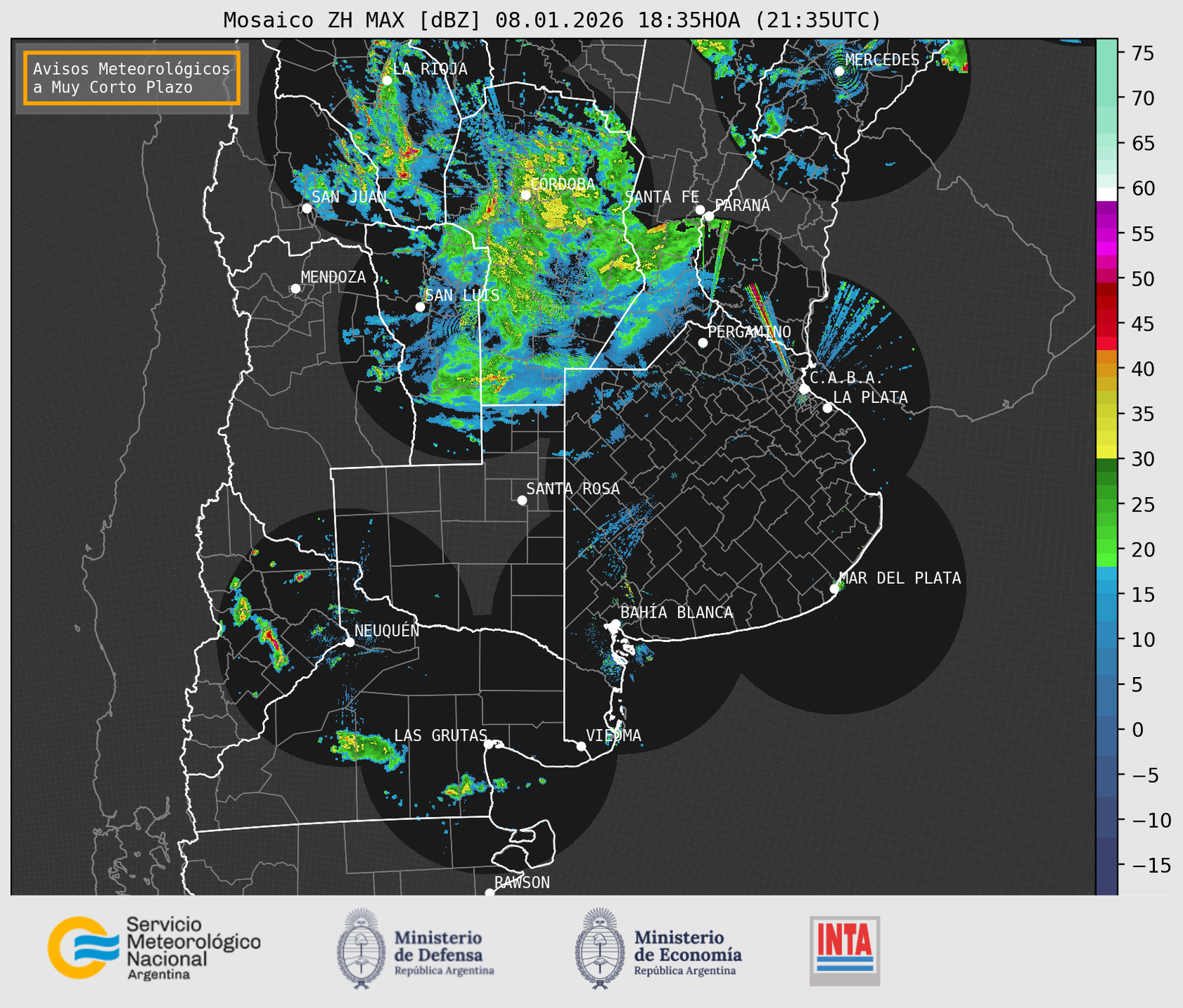Click the Pergamino city marker
Screen dimensions: 1183x1008
[703, 343]
